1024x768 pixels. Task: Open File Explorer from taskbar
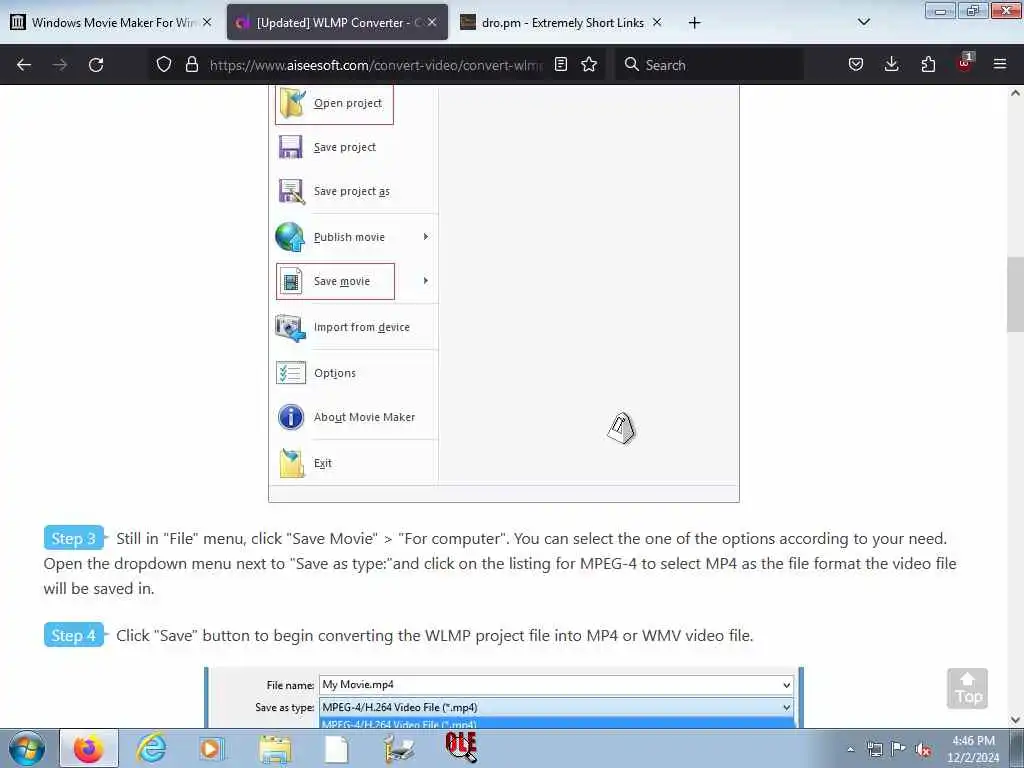tap(275, 748)
